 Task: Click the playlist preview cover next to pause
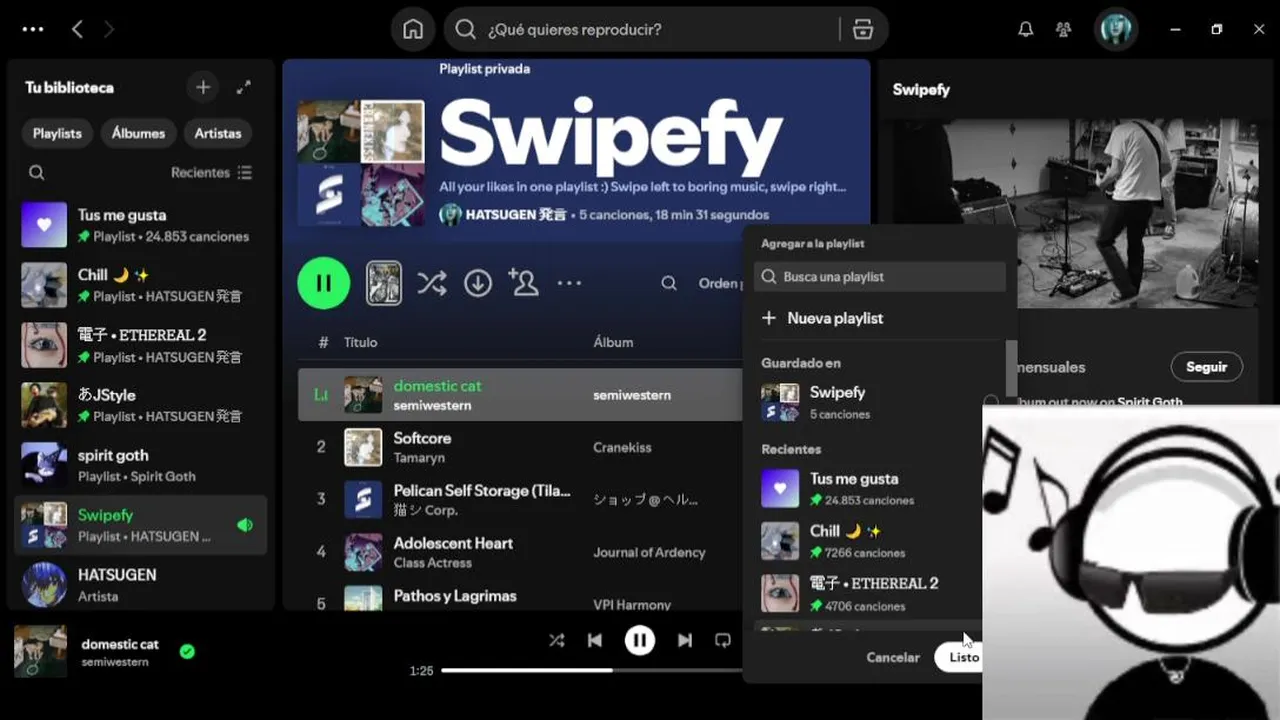(384, 283)
